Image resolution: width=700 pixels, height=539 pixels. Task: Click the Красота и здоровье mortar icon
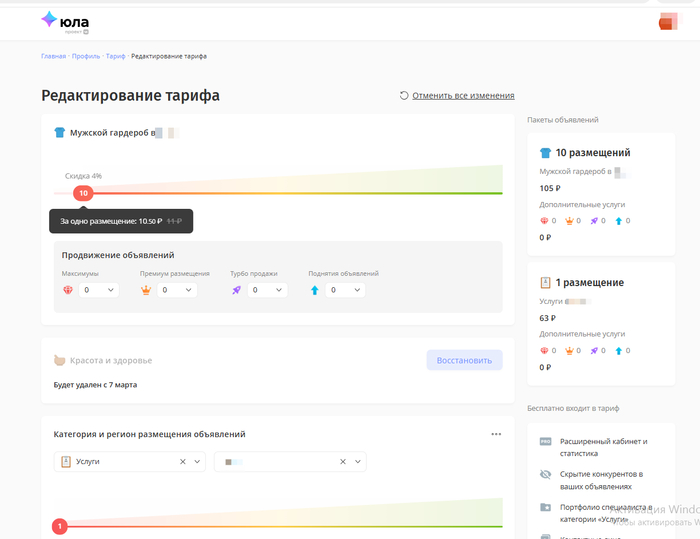pos(59,360)
